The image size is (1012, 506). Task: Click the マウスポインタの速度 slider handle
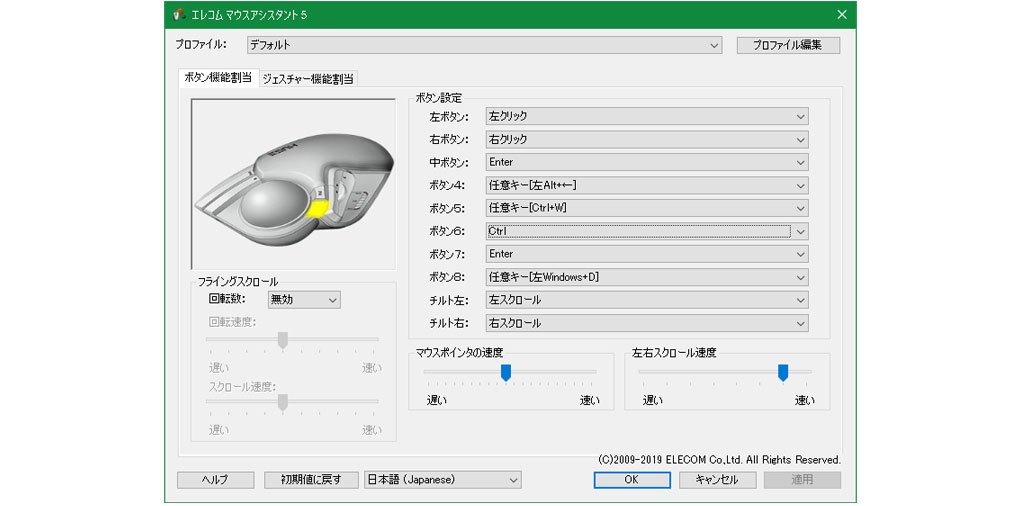506,372
